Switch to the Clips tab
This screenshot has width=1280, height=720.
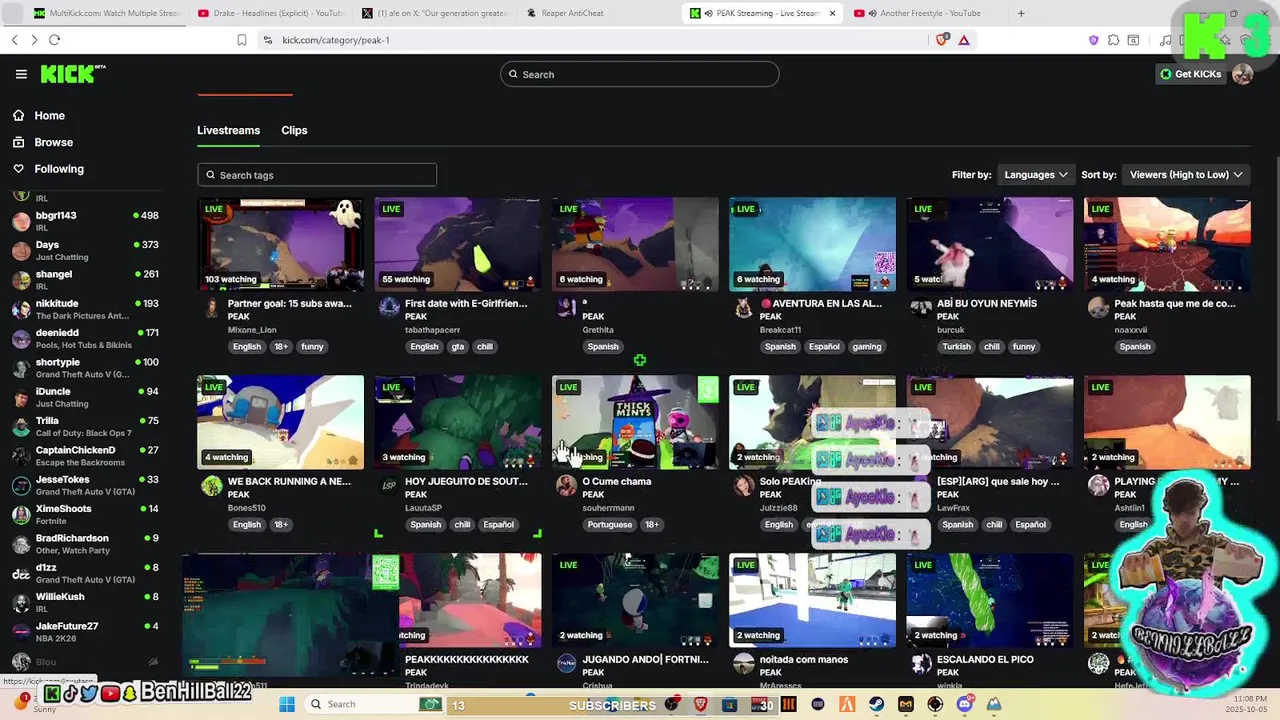point(294,130)
